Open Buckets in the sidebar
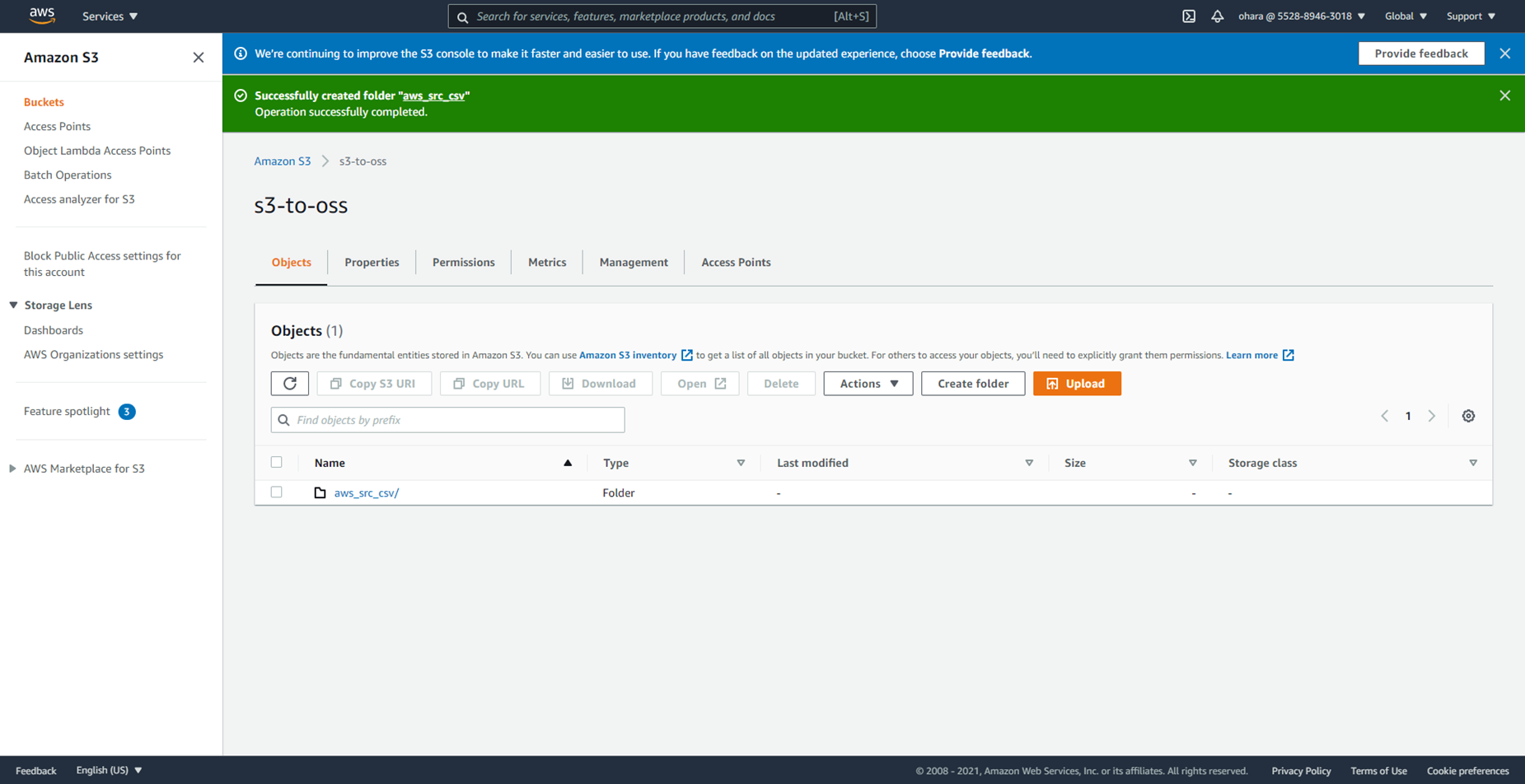 click(44, 102)
